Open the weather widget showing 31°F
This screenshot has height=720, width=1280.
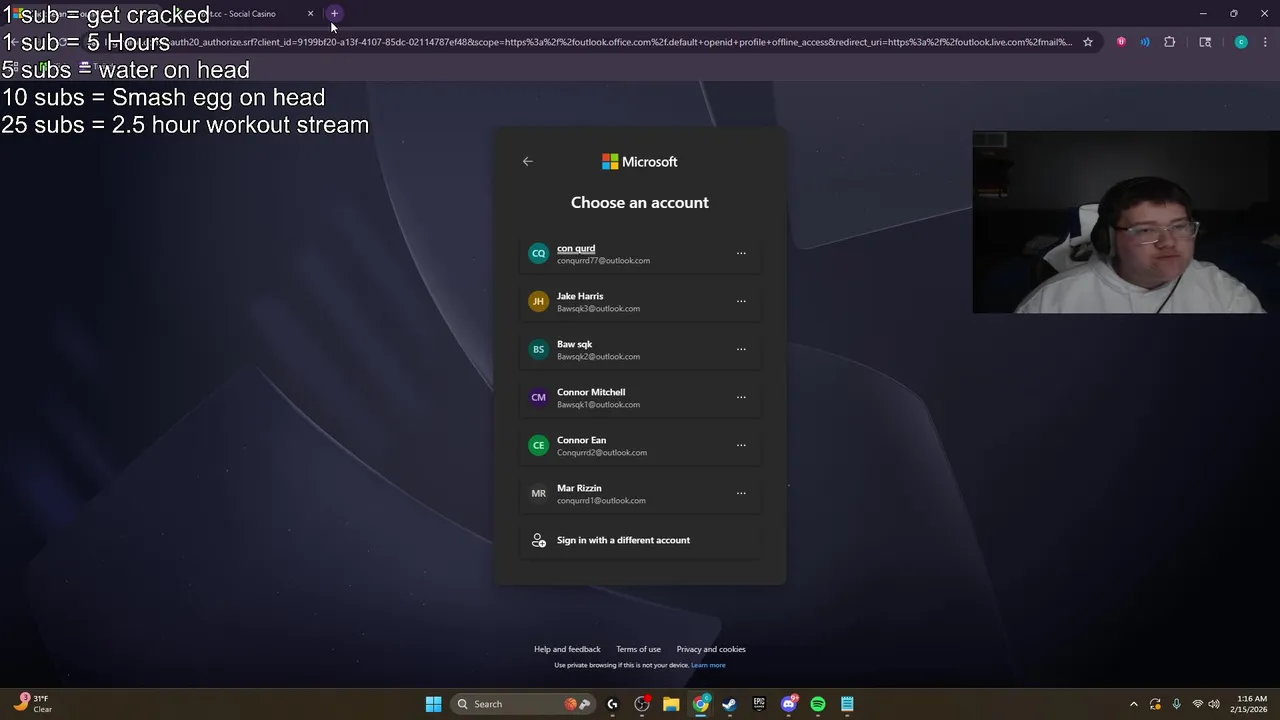32,704
